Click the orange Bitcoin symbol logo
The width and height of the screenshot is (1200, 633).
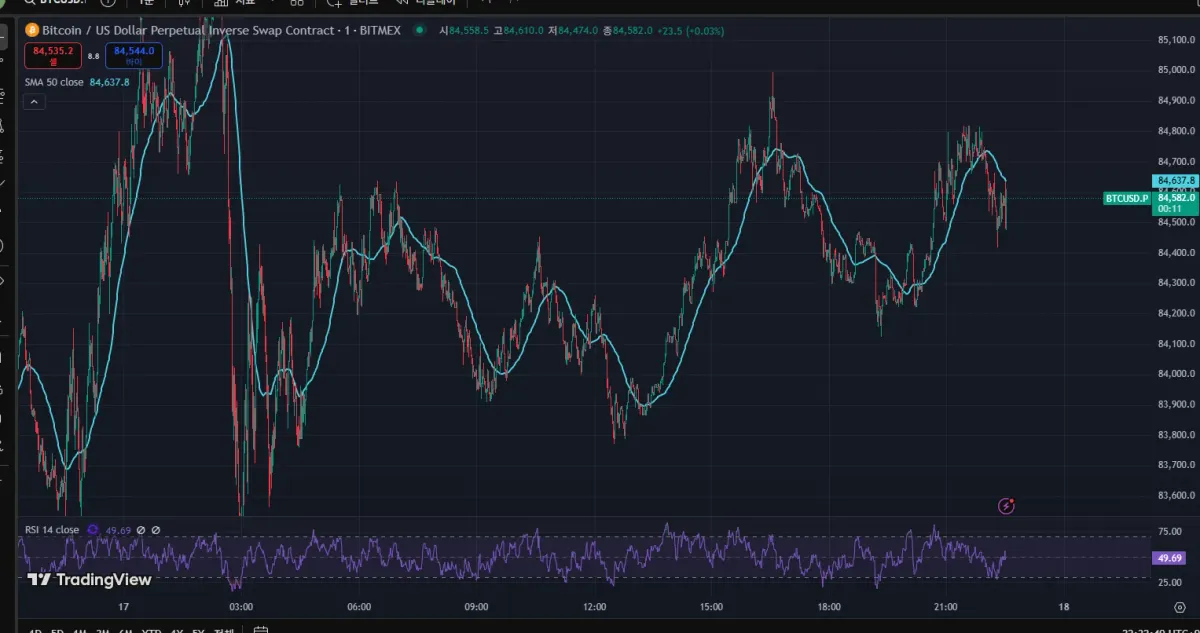coord(31,31)
